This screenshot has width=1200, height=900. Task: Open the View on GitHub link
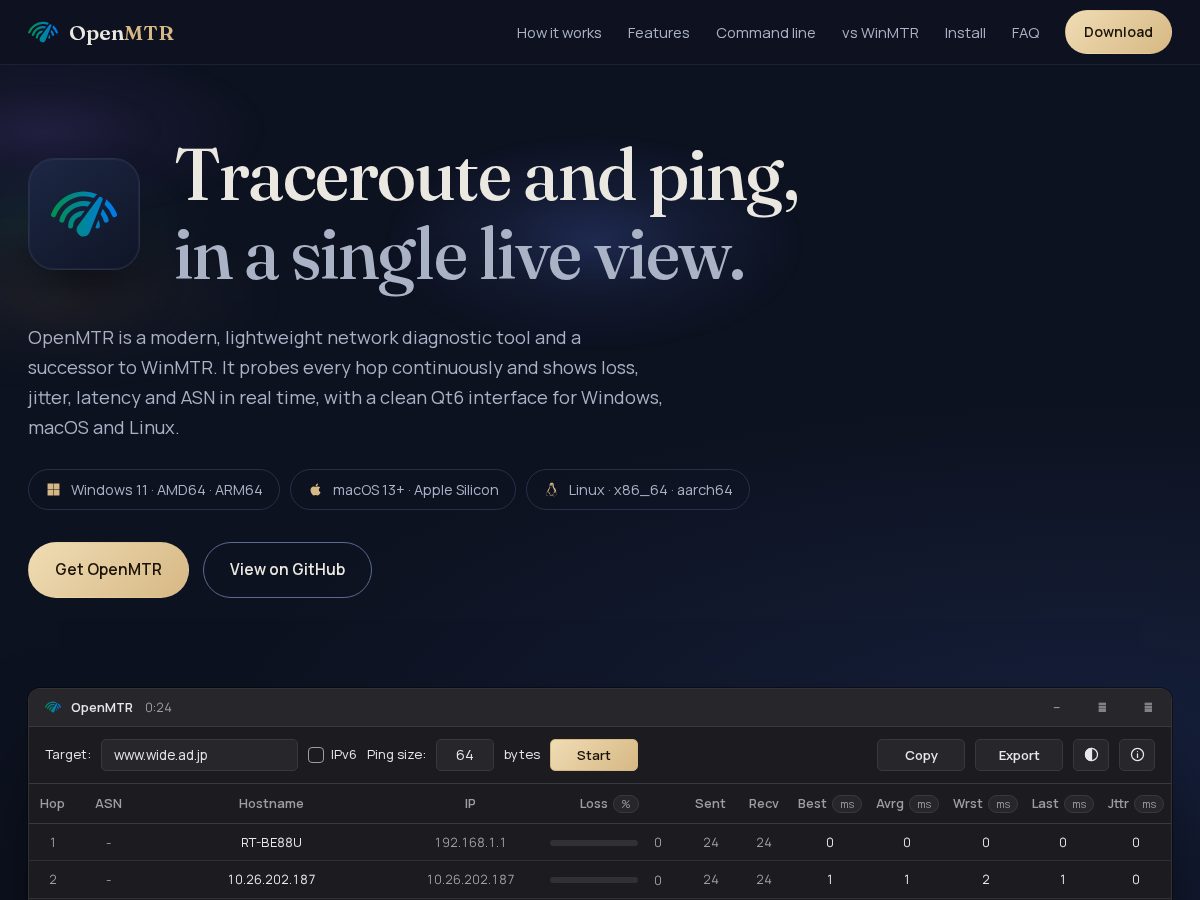coord(287,570)
